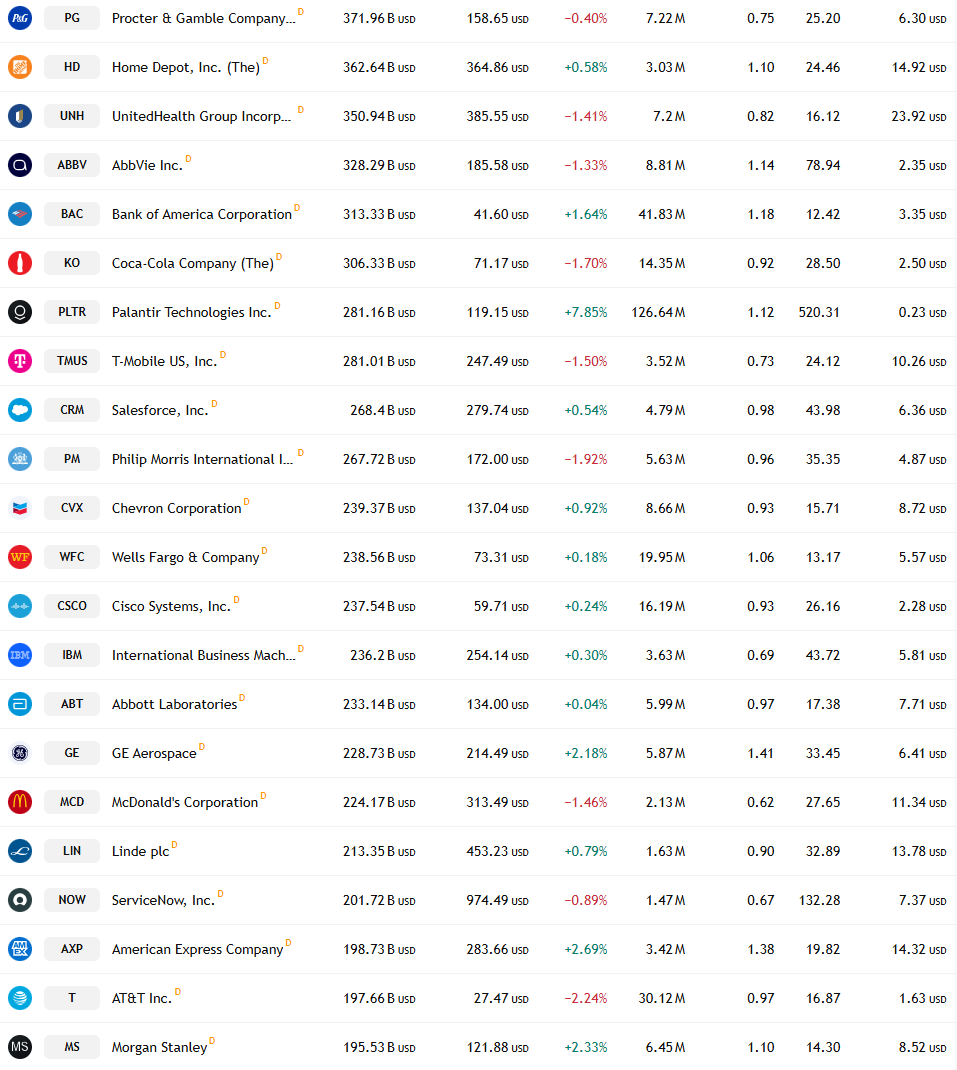Click AT&T change −2.24%

point(586,998)
